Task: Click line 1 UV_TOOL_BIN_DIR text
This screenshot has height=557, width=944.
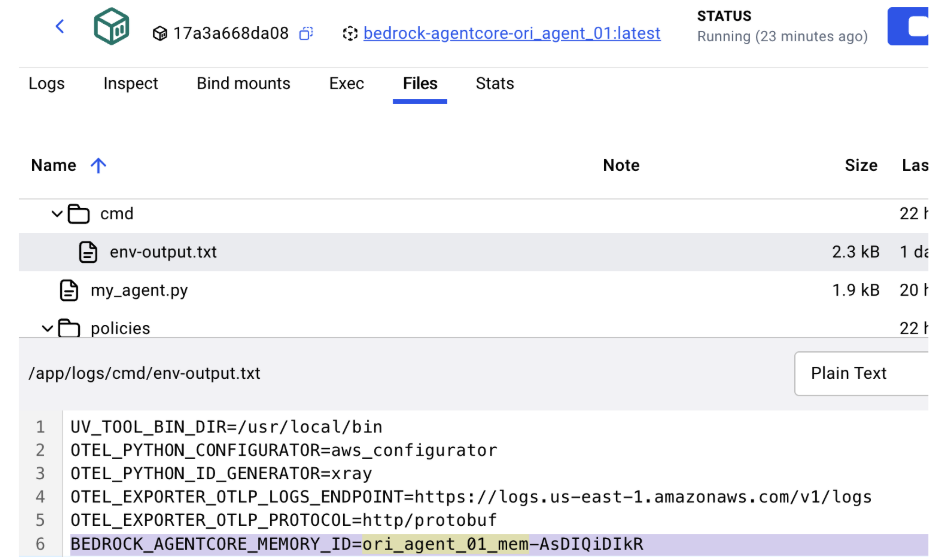Action: point(226,427)
